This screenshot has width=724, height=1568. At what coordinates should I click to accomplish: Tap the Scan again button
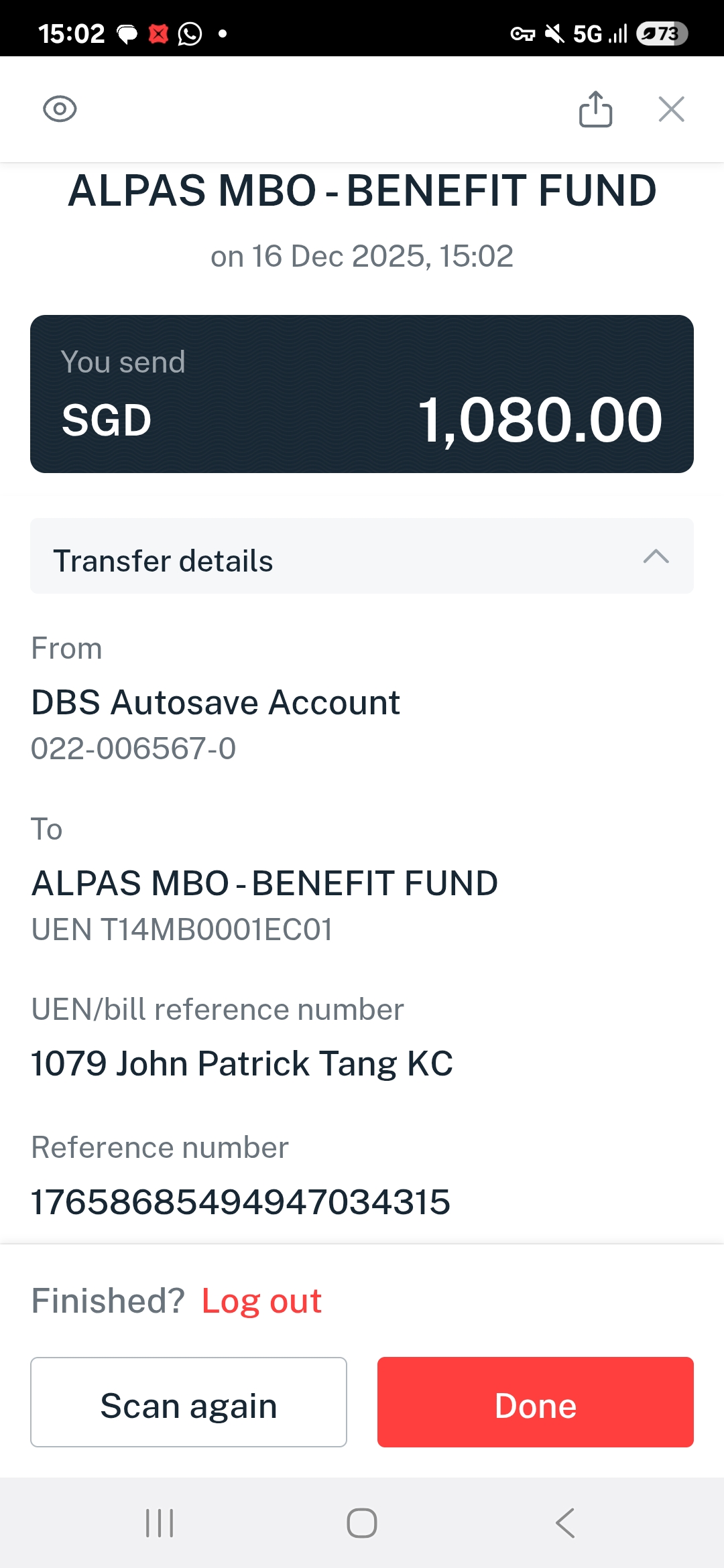pyautogui.click(x=188, y=1402)
